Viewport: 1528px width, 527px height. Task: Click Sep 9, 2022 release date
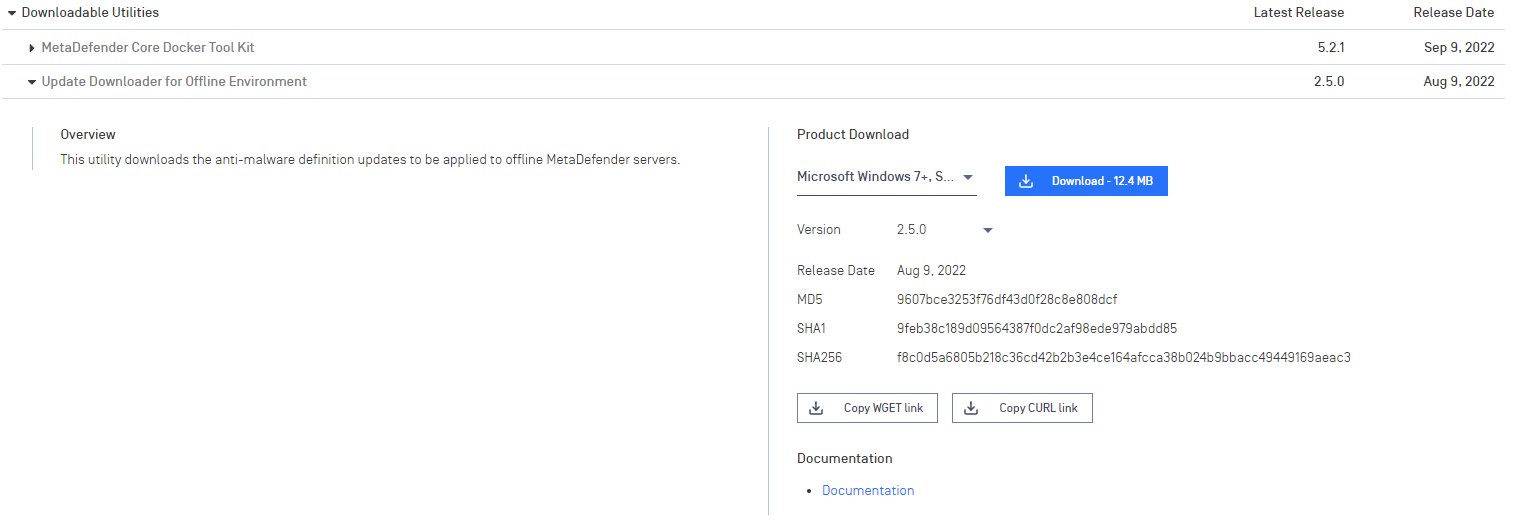(x=1459, y=47)
